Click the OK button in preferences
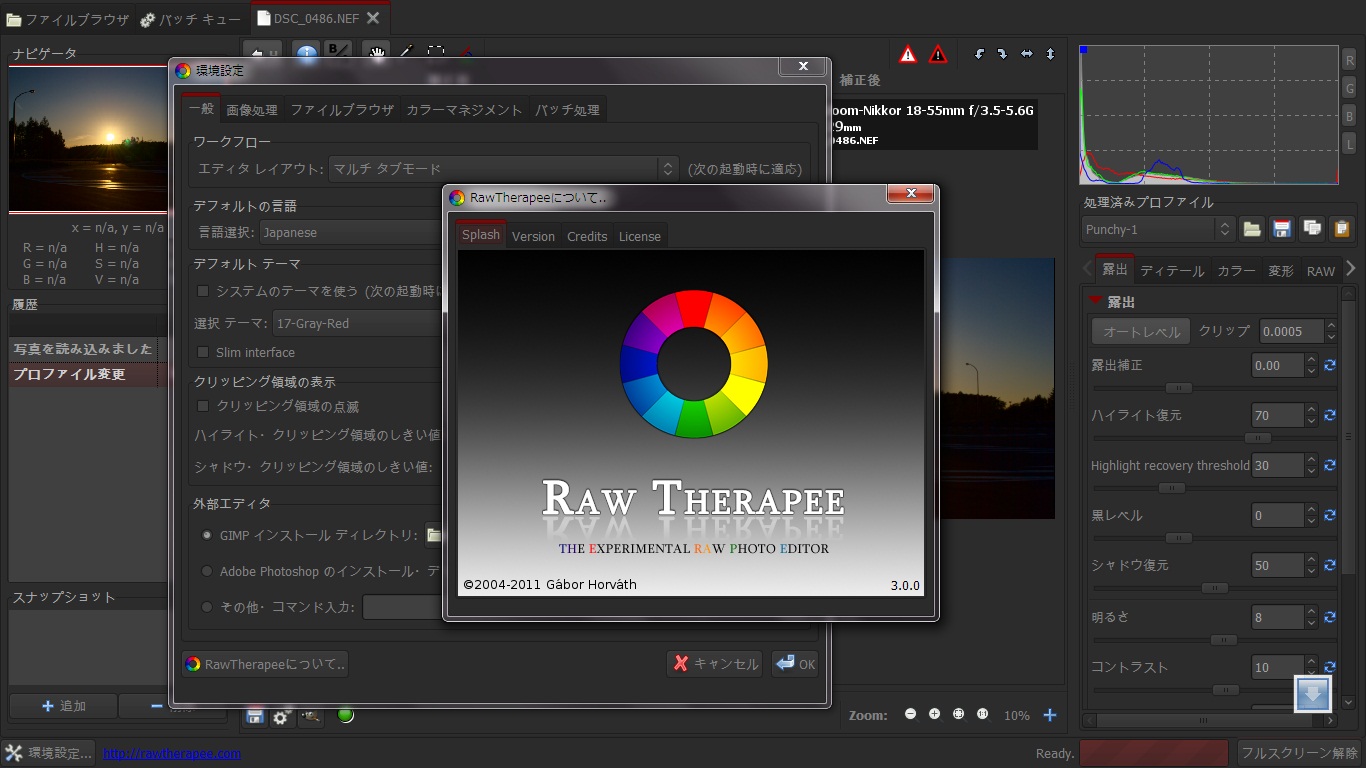The image size is (1366, 768). 795,664
